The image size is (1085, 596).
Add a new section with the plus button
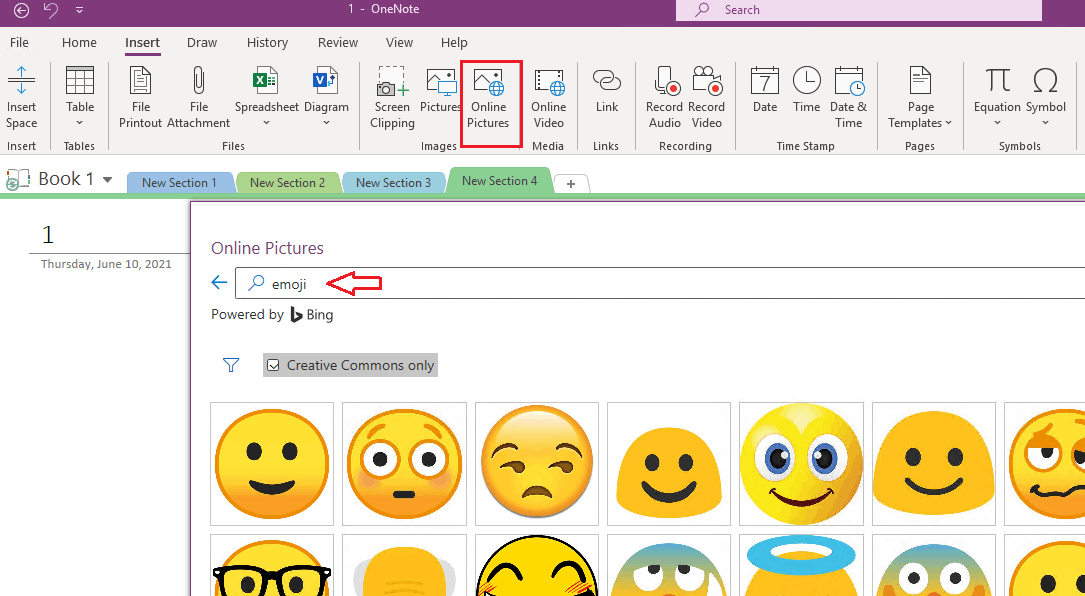[571, 183]
